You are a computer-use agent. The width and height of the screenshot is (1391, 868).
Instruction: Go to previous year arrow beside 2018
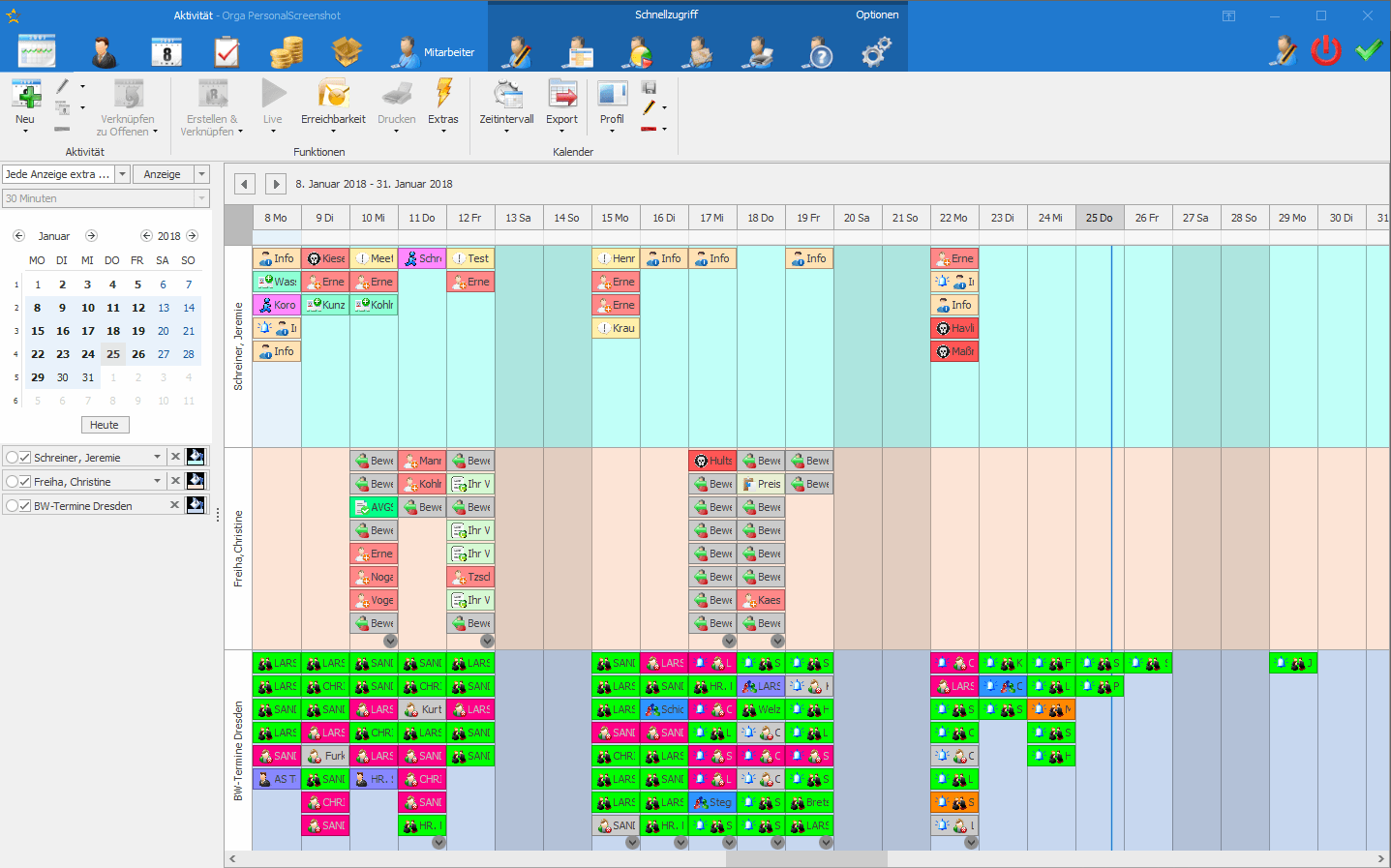pos(146,236)
